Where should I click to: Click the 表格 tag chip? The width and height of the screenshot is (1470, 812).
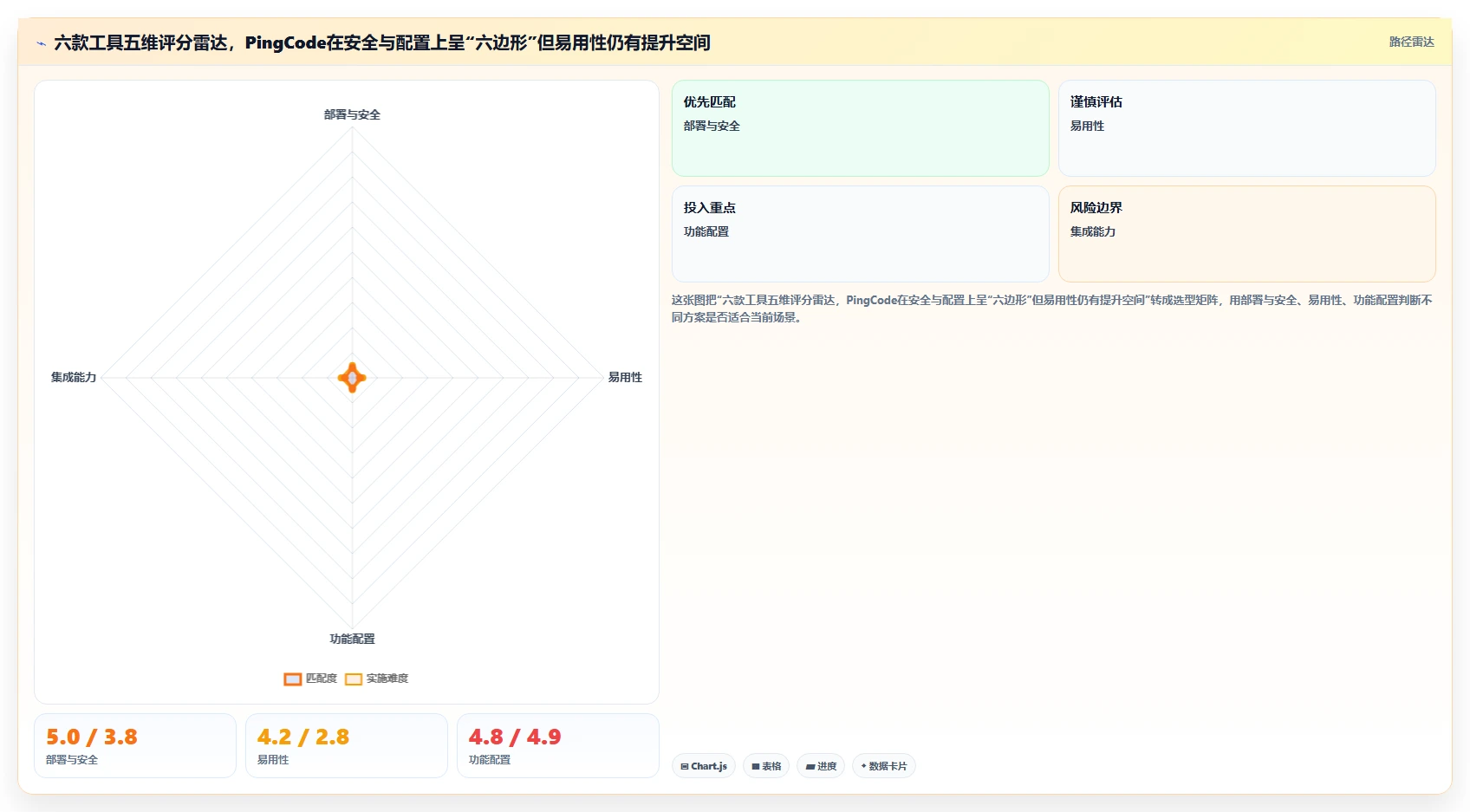tap(766, 766)
